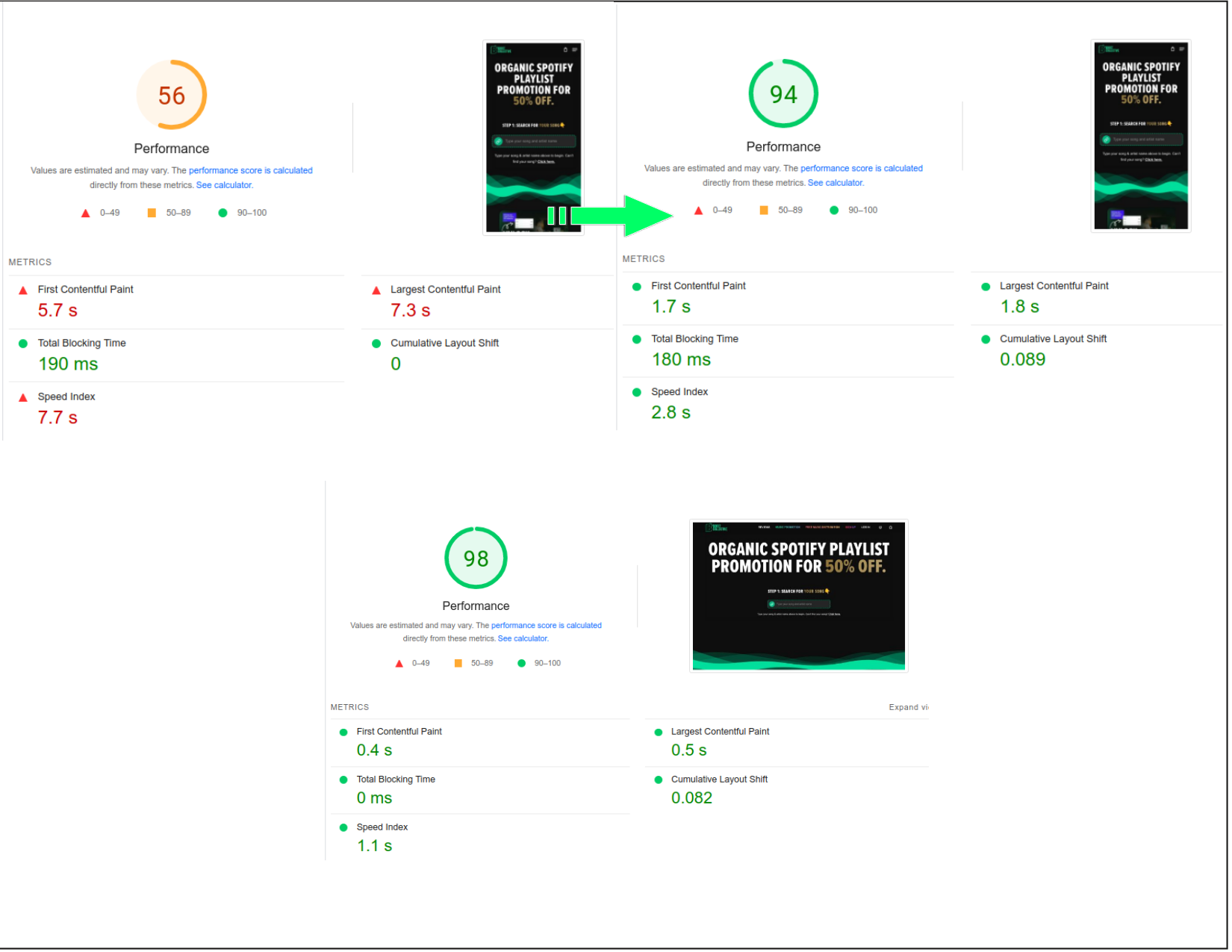Open 'performance score is calculated' link in 94 report
The image size is (1232, 952).
[x=862, y=168]
